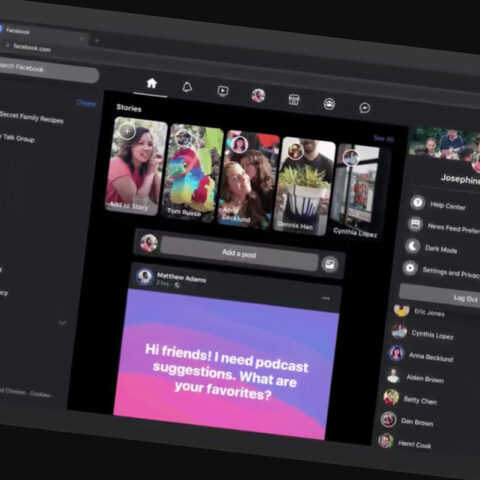Open the Groups icon in navigation
Viewport: 480px width, 480px height.
click(329, 104)
